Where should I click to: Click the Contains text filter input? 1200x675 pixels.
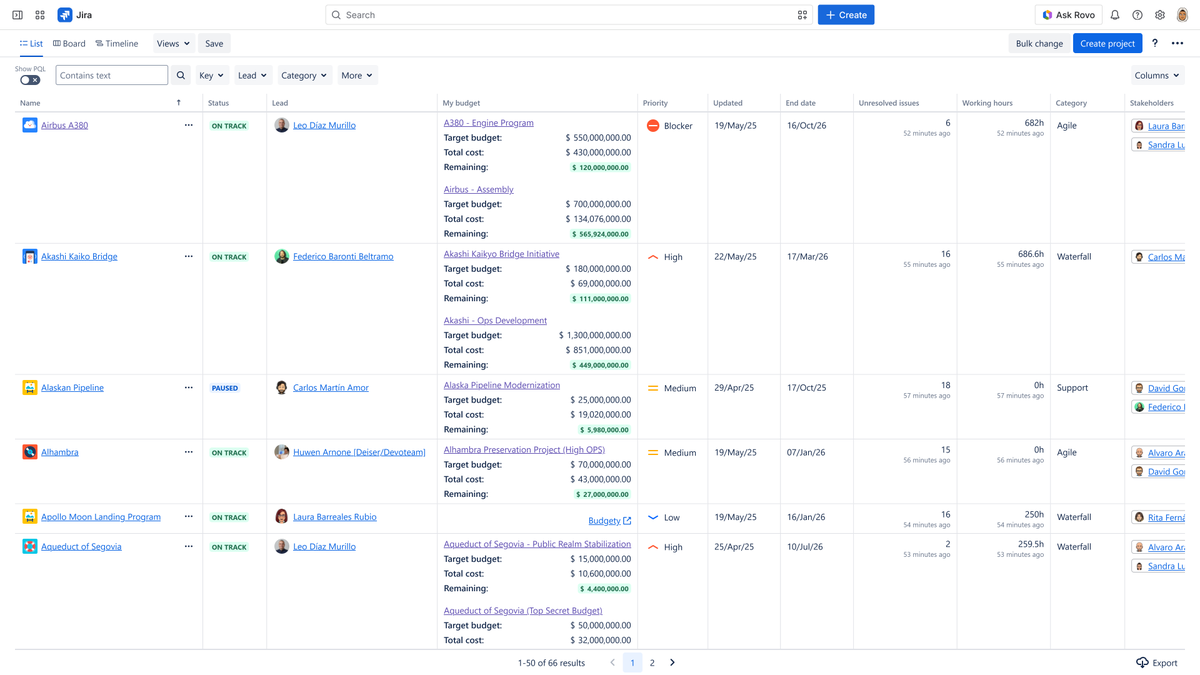(111, 75)
